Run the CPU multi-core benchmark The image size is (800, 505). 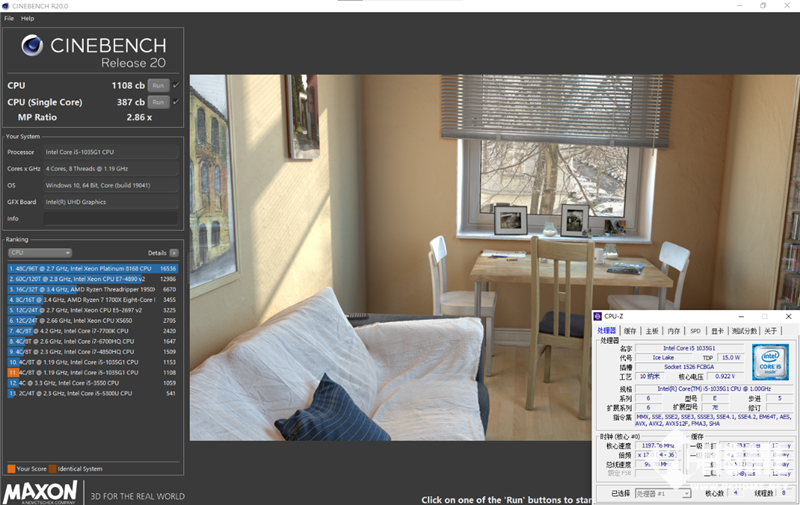[158, 85]
